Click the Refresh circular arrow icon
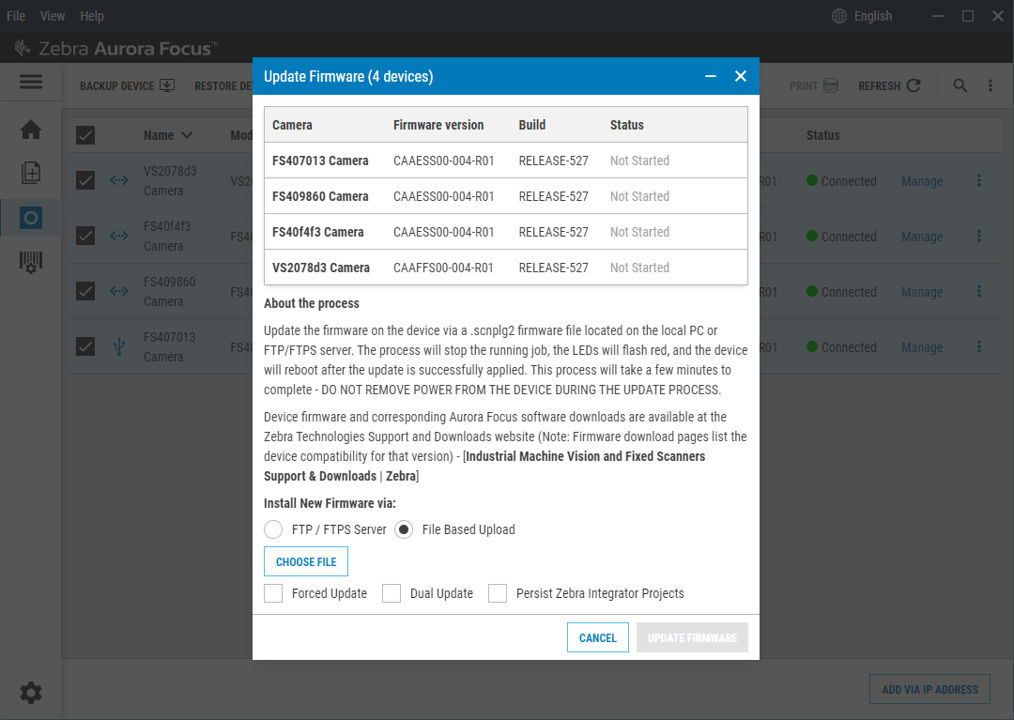The image size is (1014, 720). pyautogui.click(x=913, y=85)
